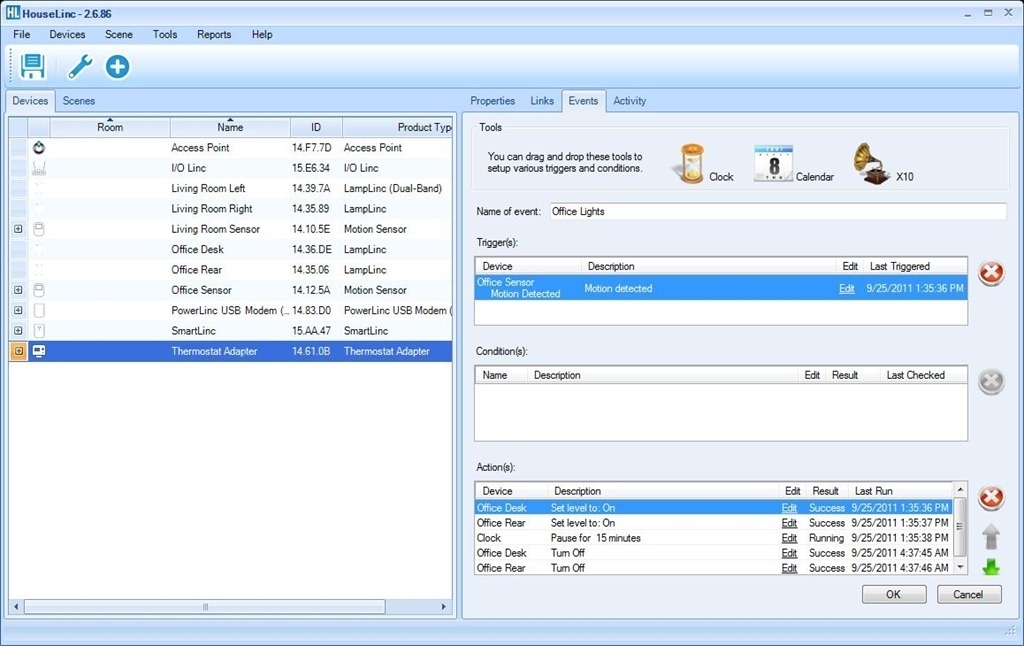Click the Office Sensor device icon
This screenshot has width=1024, height=646.
point(39,289)
